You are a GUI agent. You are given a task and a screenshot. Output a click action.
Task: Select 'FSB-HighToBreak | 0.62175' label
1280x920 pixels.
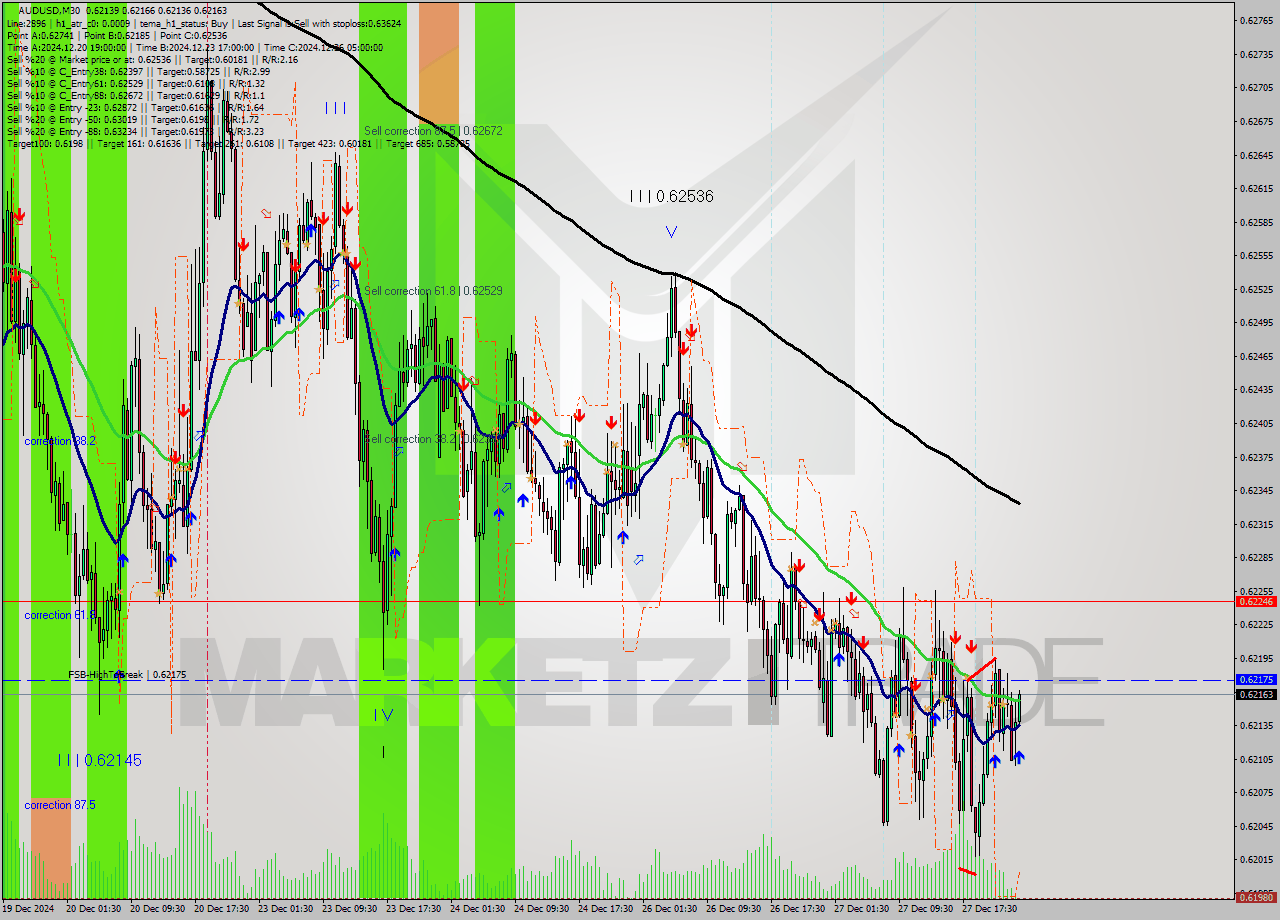coord(127,675)
